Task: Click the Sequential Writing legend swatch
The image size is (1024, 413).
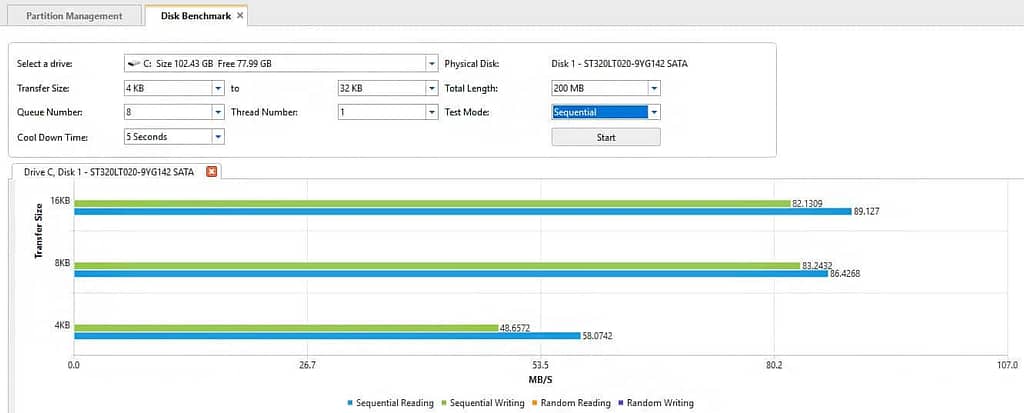Action: pos(444,403)
